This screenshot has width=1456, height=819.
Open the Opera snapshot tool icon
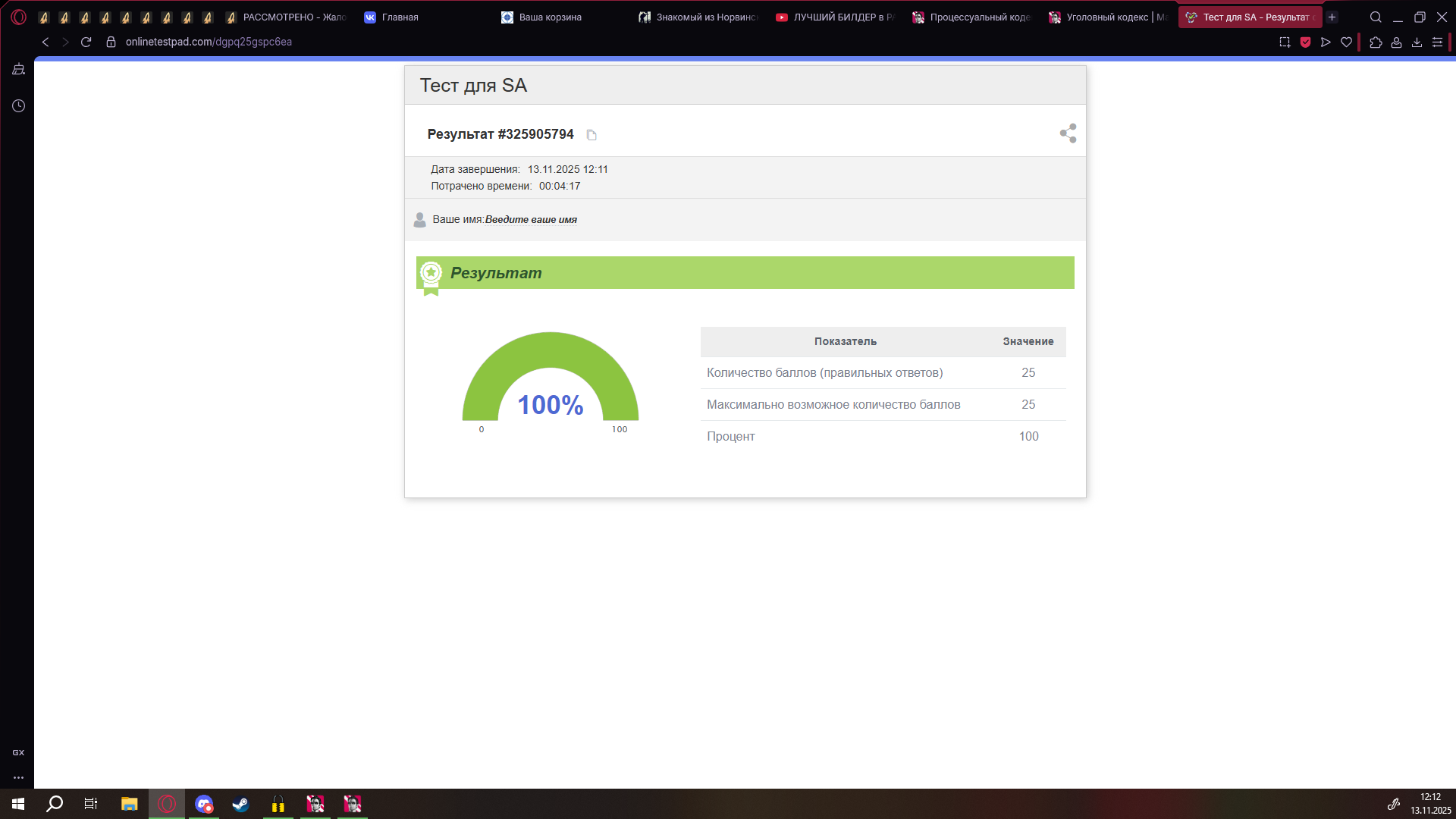(1285, 42)
